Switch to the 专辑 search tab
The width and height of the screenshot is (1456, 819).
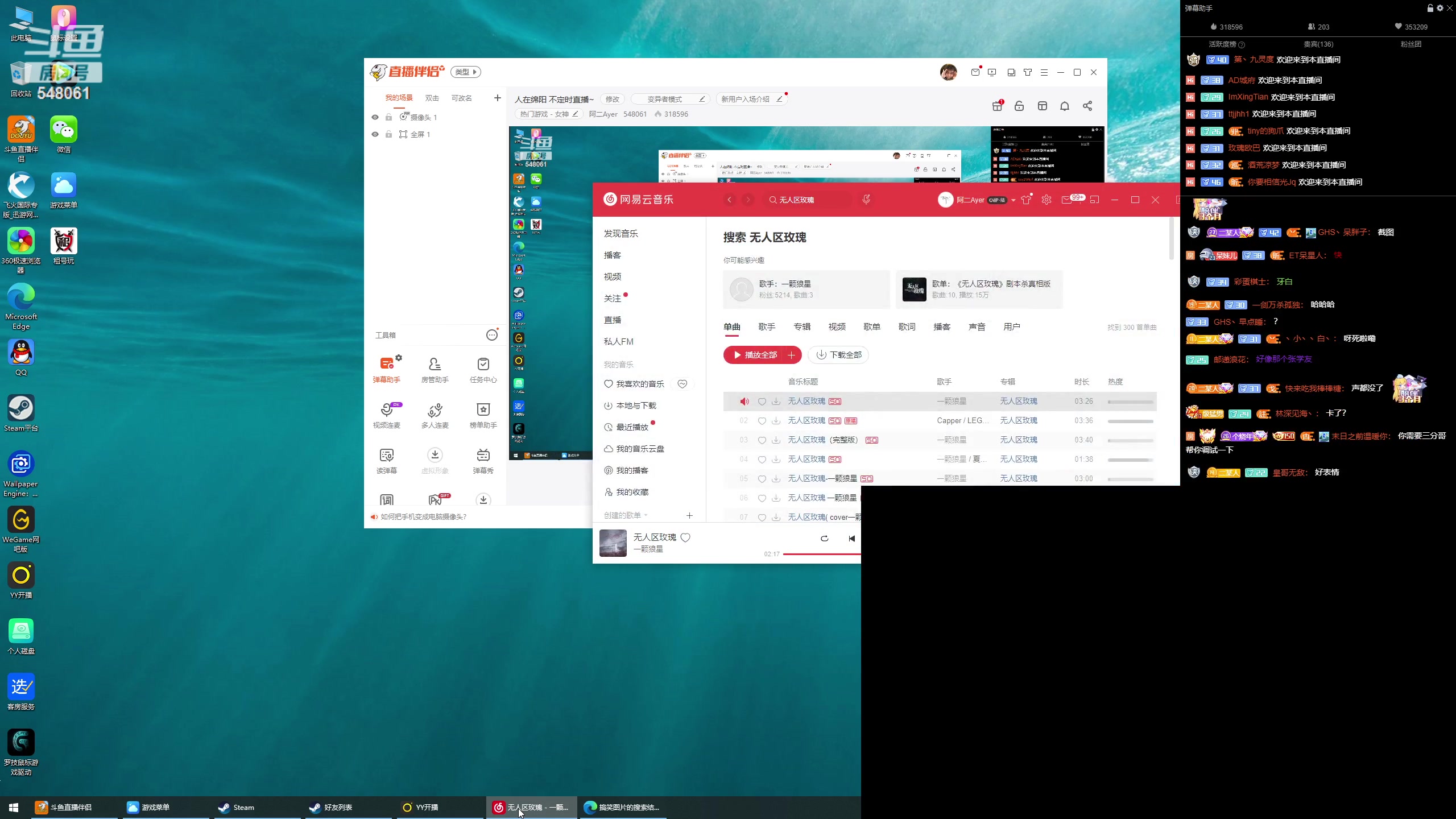click(x=802, y=326)
